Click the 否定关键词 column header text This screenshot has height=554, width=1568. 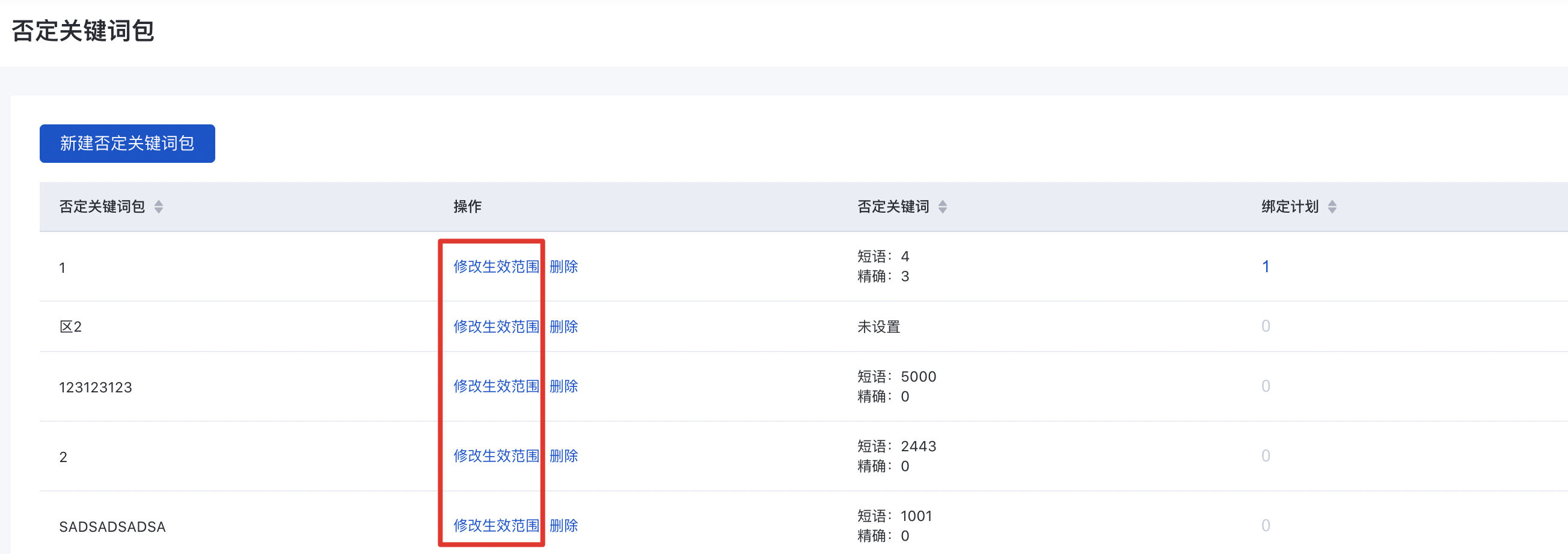coord(893,207)
